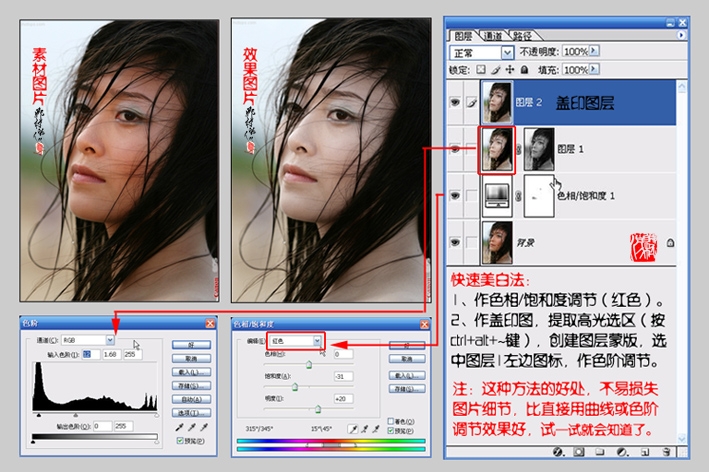Click 存储 save button in Levels dialog
709x472 pixels.
(x=191, y=386)
